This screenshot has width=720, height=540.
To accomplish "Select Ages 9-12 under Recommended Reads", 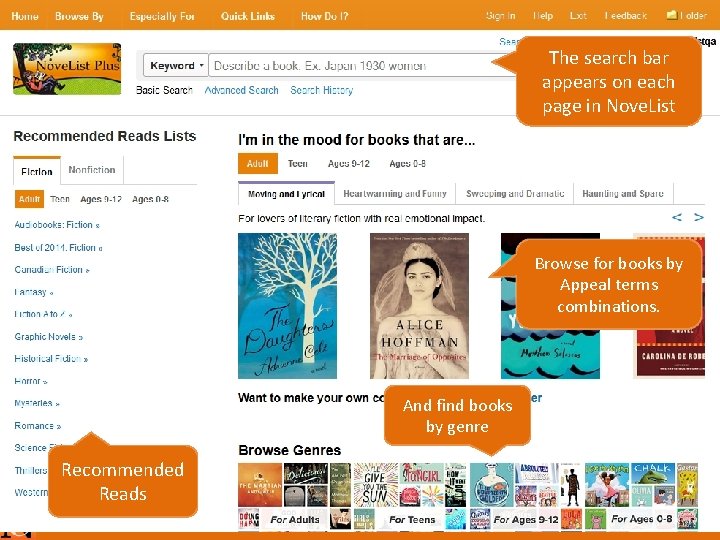I will click(101, 199).
